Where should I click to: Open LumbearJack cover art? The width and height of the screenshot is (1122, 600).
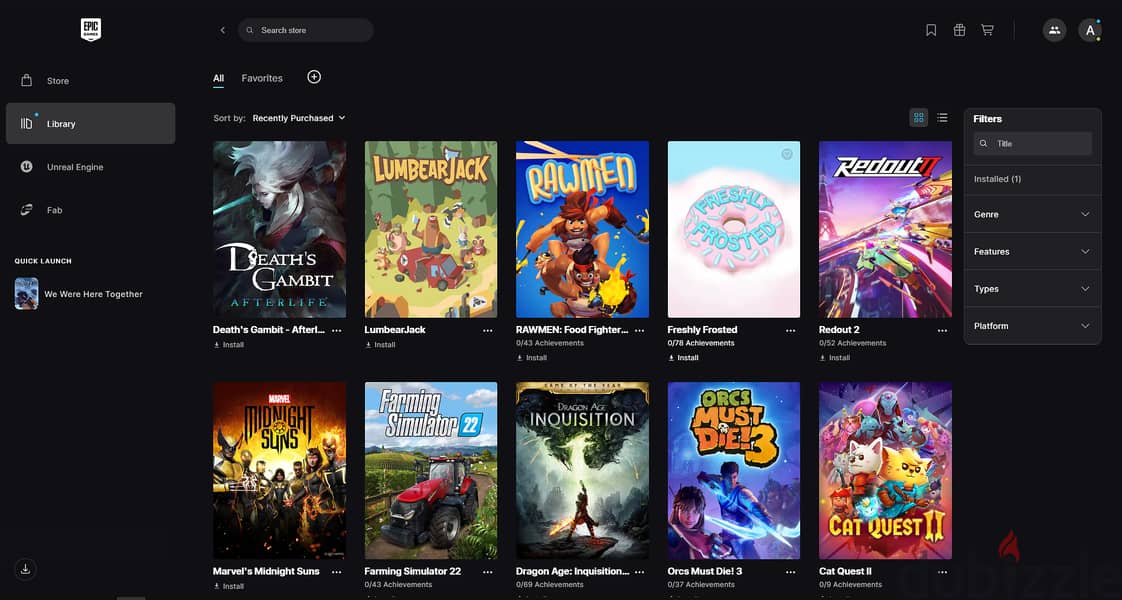pos(431,229)
